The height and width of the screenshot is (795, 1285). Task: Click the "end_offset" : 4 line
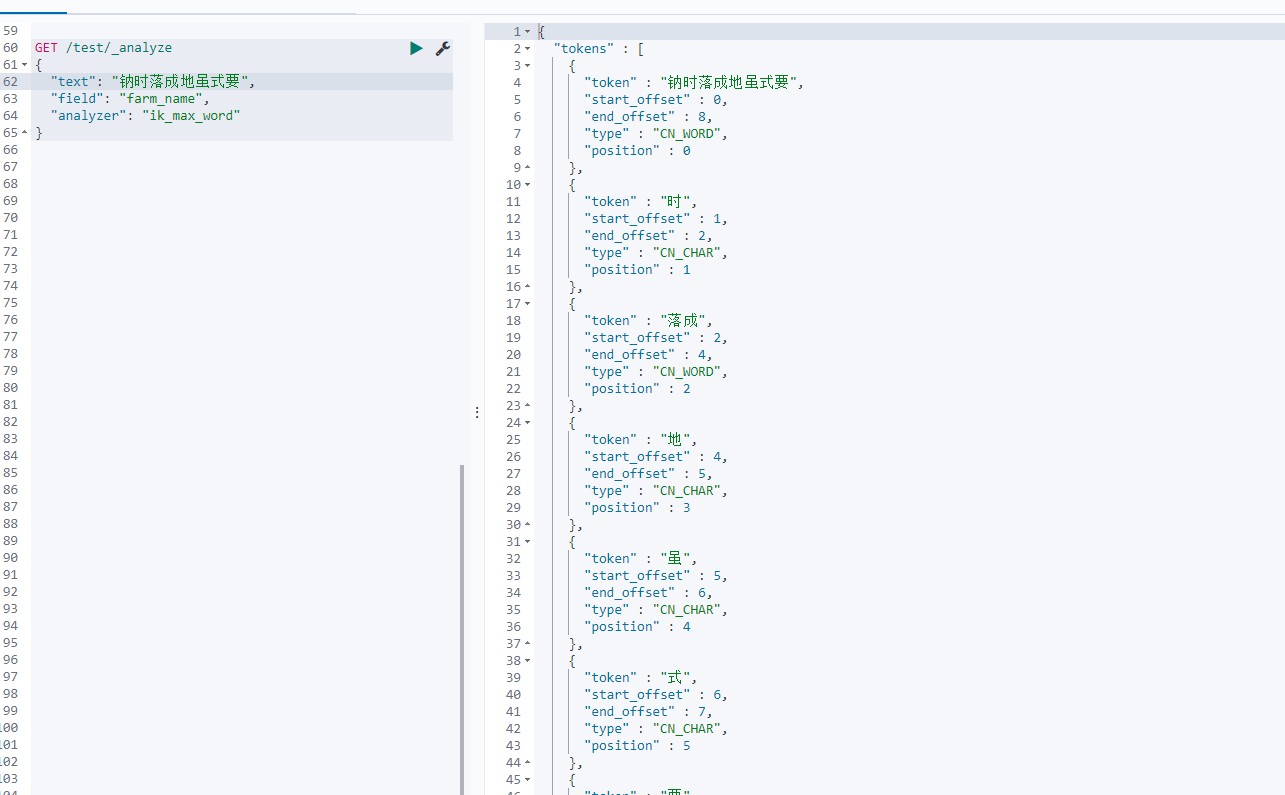pos(648,355)
